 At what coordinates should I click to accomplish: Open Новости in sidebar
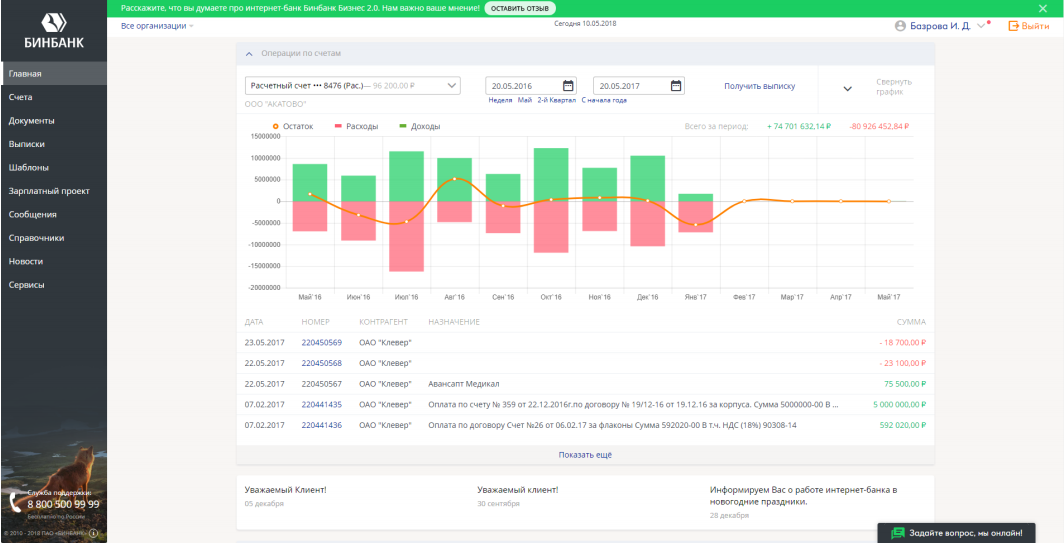[x=54, y=261]
